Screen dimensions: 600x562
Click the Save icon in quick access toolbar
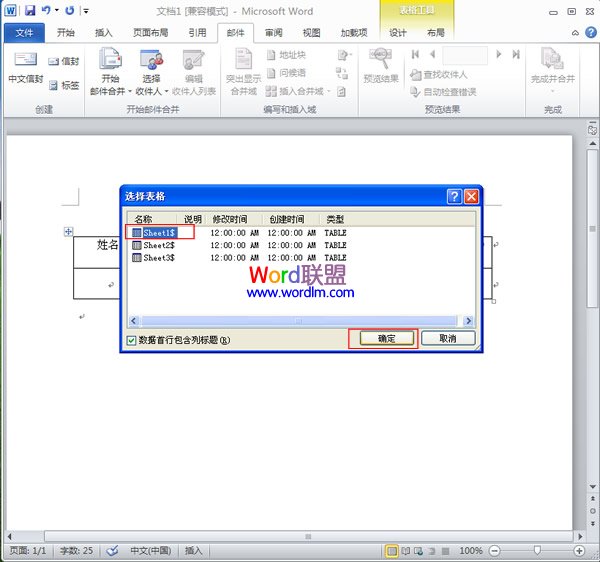point(30,10)
